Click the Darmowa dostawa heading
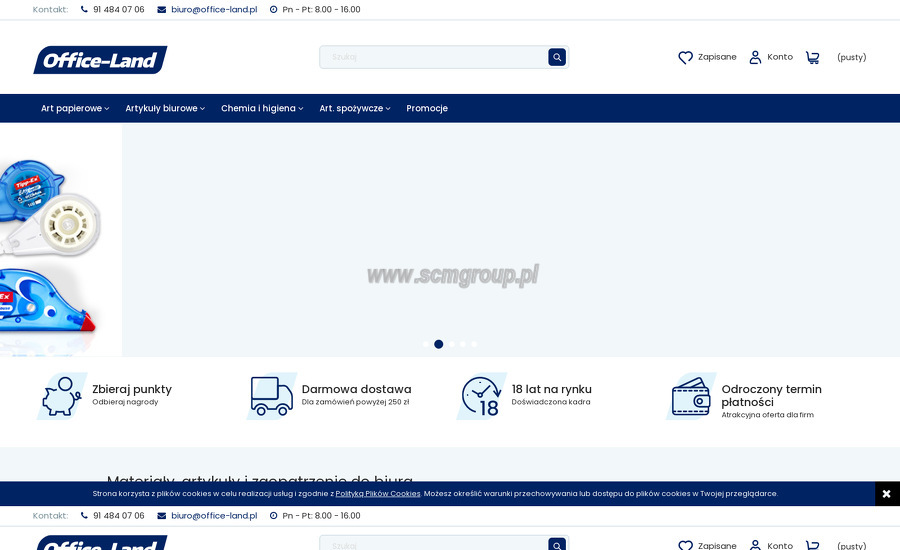 (x=356, y=389)
